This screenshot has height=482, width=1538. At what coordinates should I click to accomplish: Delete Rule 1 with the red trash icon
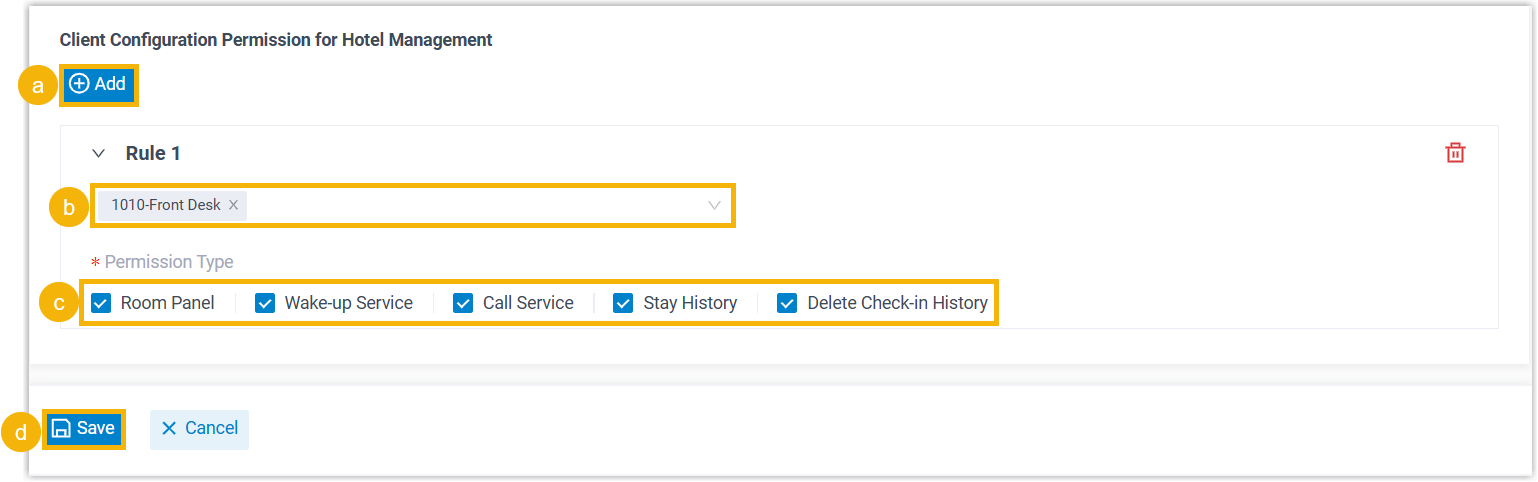[1455, 153]
